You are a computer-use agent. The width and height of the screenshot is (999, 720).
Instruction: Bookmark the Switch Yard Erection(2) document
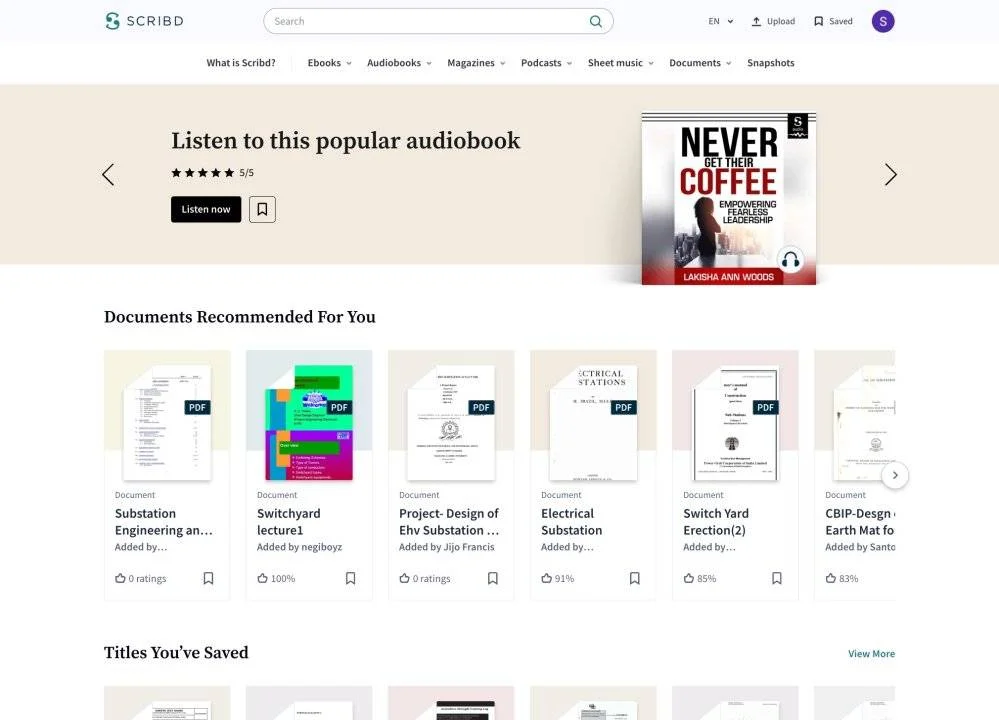coord(777,578)
